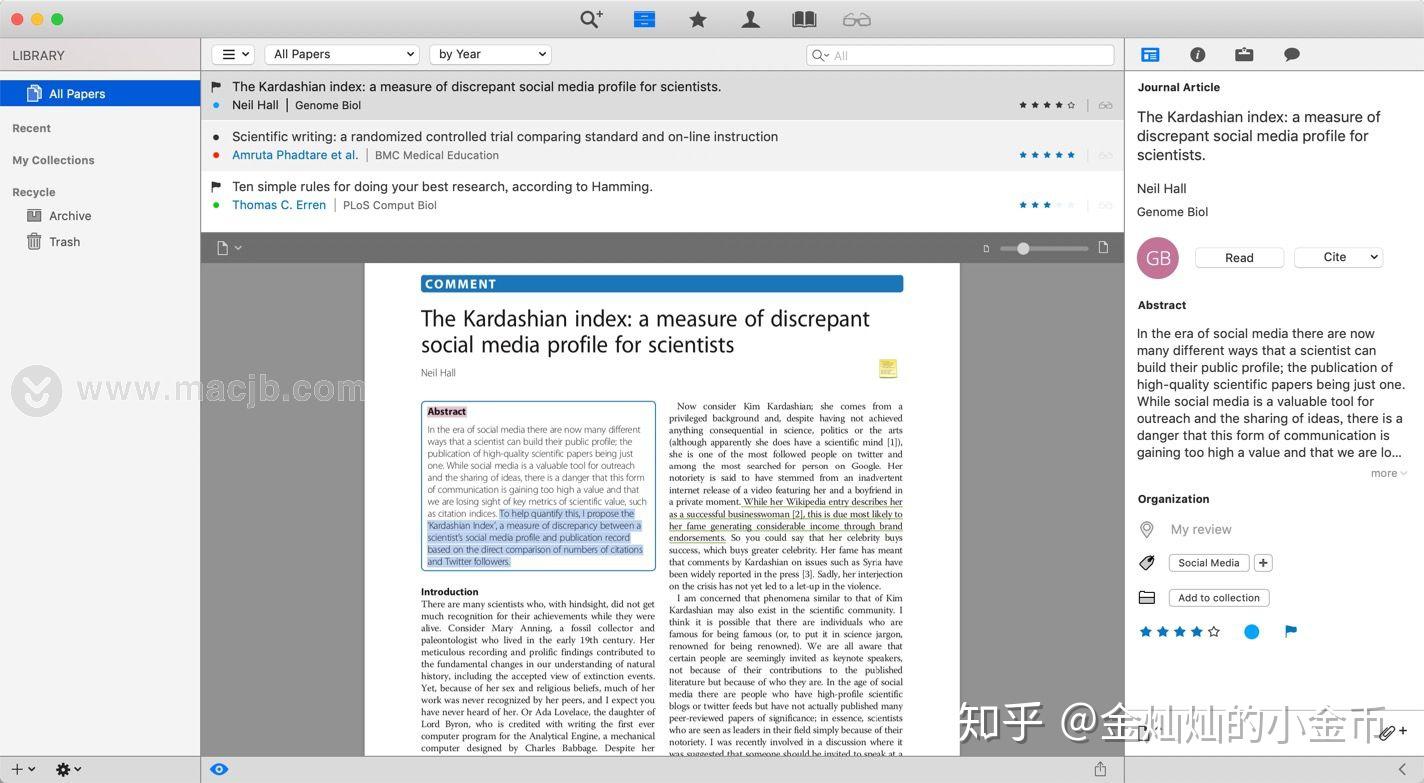Expand abstract with the more link
Viewport: 1424px width, 783px height.
pos(1389,473)
